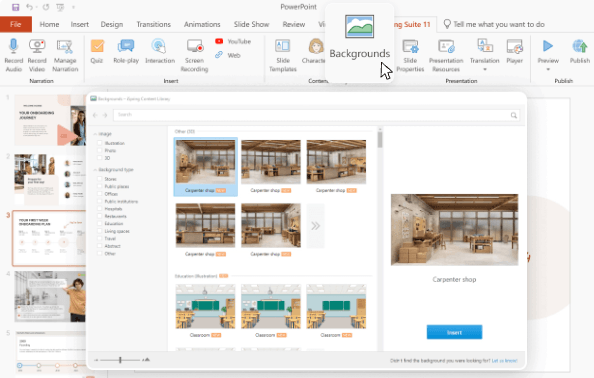The height and width of the screenshot is (378, 594).
Task: Click the Screen Recording icon
Action: click(195, 46)
